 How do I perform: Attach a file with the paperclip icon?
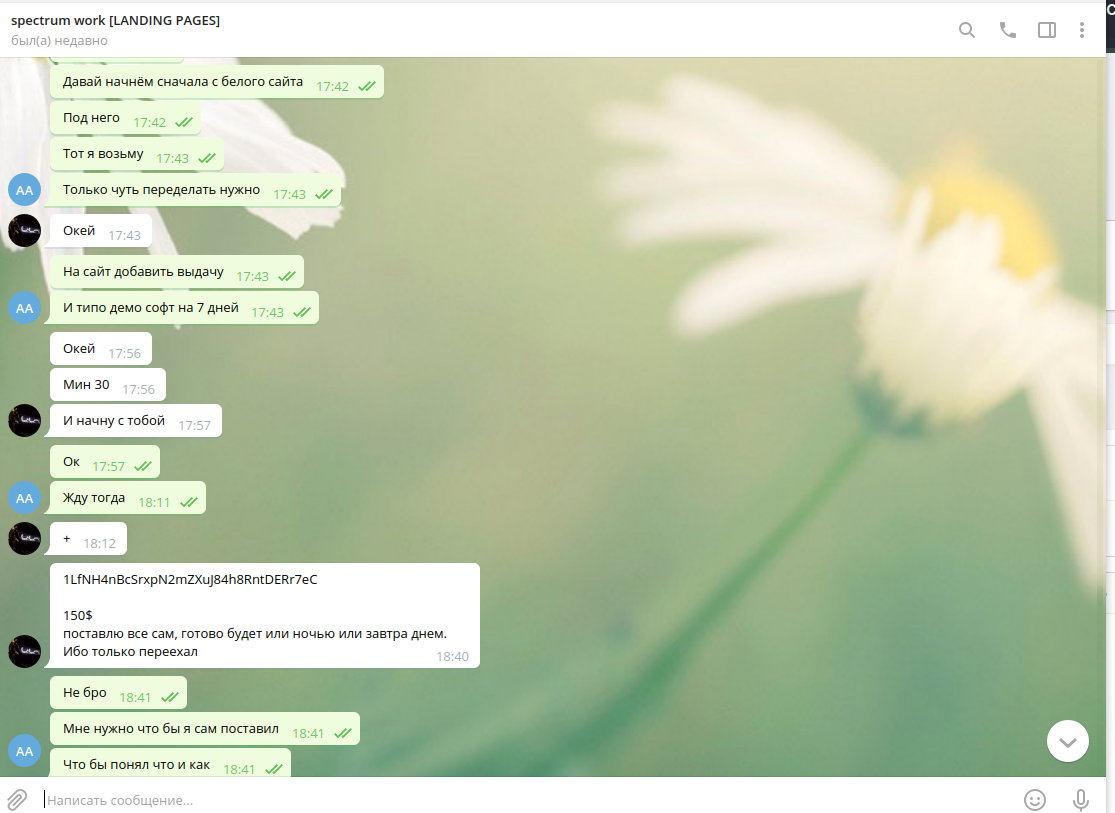(17, 799)
